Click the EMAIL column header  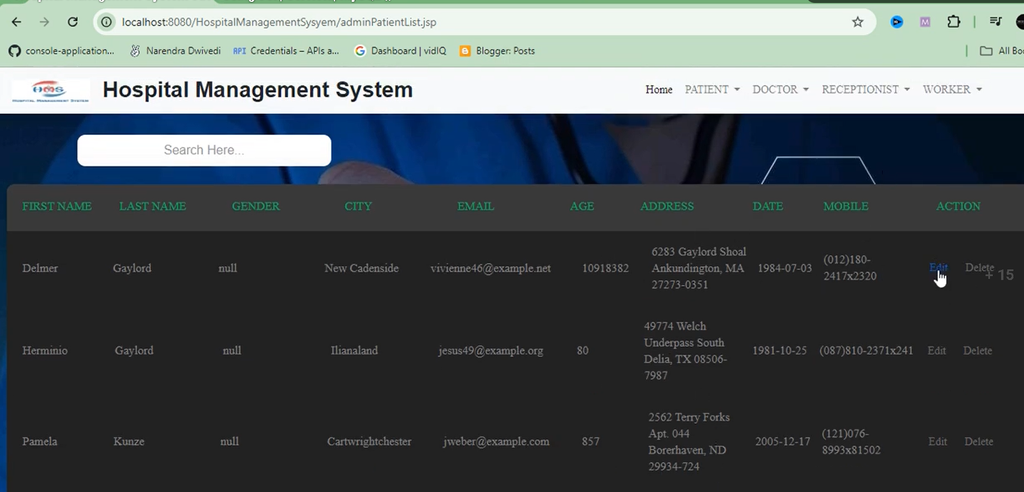[475, 206]
